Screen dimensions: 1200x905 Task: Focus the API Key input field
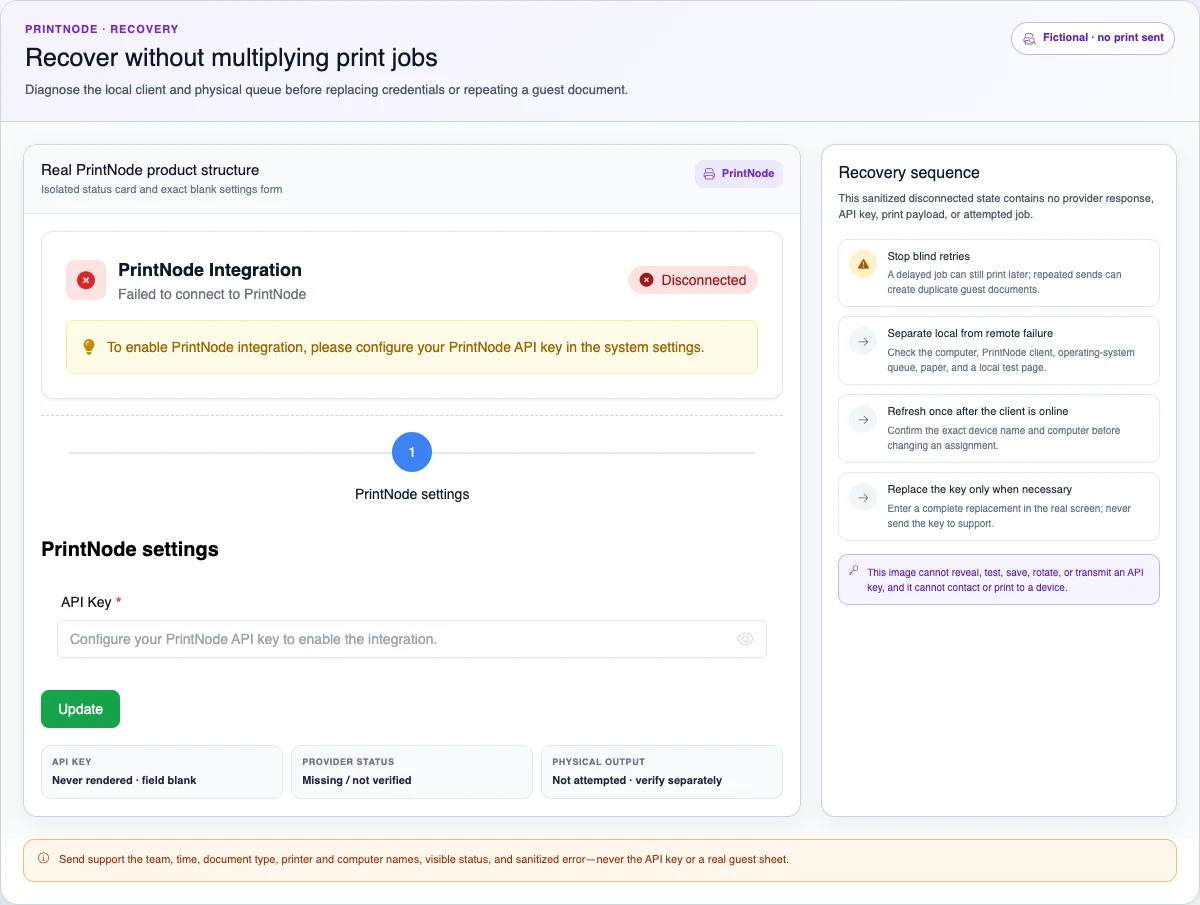click(x=412, y=639)
